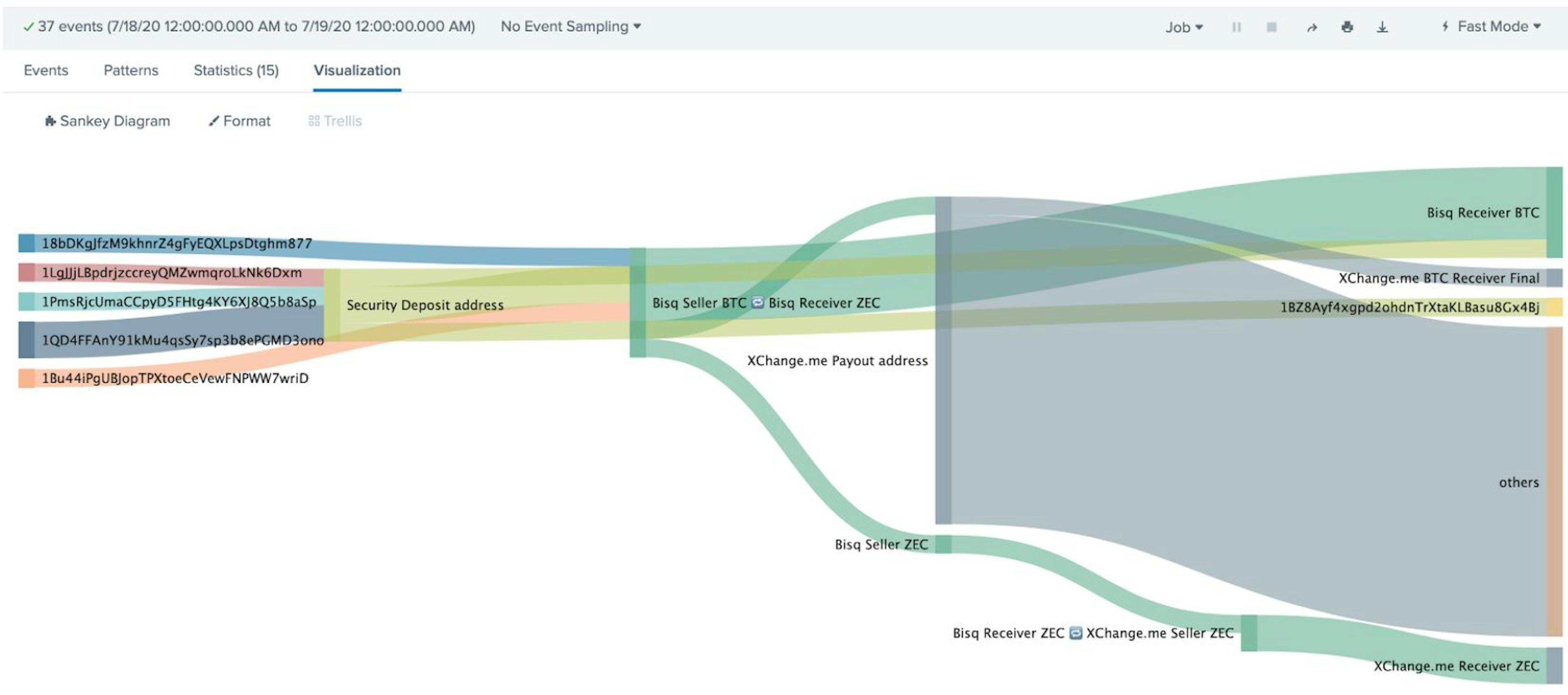Expand the No Event Sampling dropdown

click(x=570, y=26)
